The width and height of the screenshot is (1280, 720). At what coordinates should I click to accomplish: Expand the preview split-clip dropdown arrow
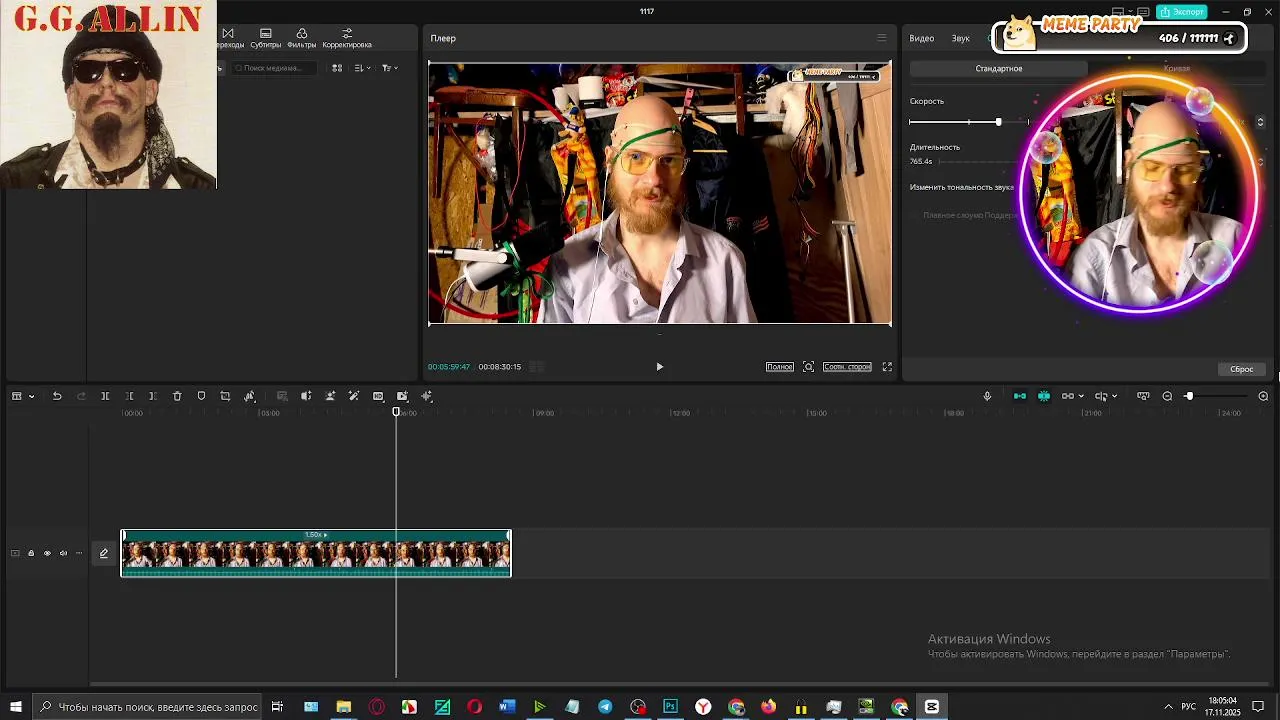click(x=1114, y=396)
